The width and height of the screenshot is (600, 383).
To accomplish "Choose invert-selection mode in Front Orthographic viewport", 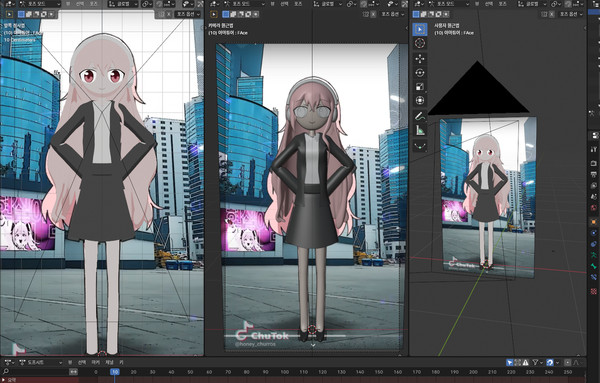I will (44, 14).
